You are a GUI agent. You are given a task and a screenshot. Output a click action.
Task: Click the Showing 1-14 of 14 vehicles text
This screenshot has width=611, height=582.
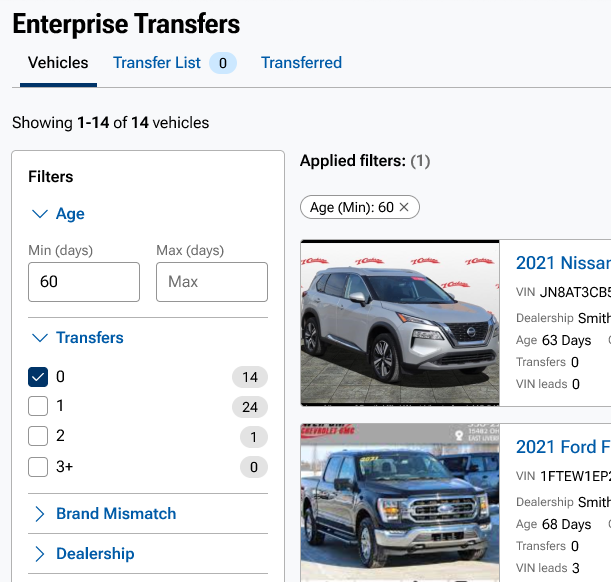111,123
